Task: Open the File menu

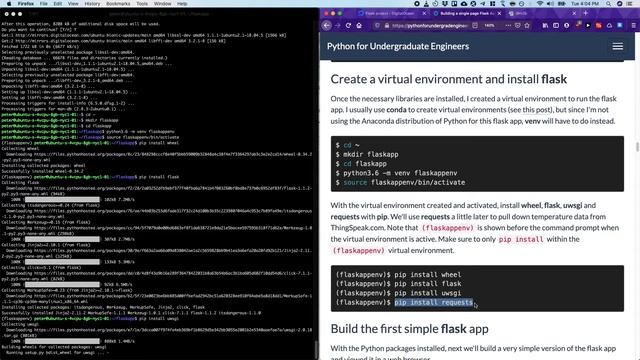Action: (x=44, y=4)
